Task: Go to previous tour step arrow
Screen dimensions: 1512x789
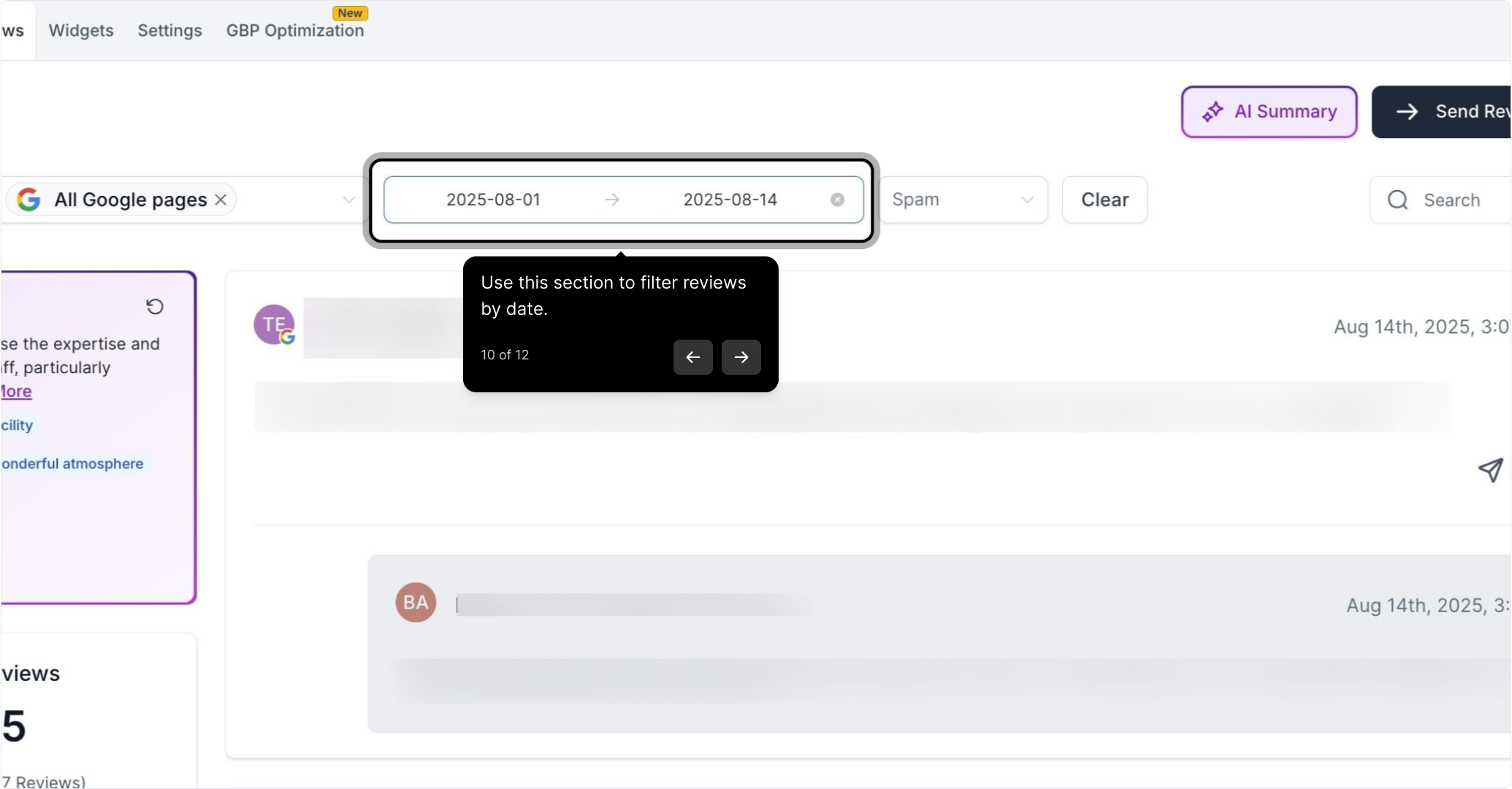Action: pyautogui.click(x=692, y=357)
